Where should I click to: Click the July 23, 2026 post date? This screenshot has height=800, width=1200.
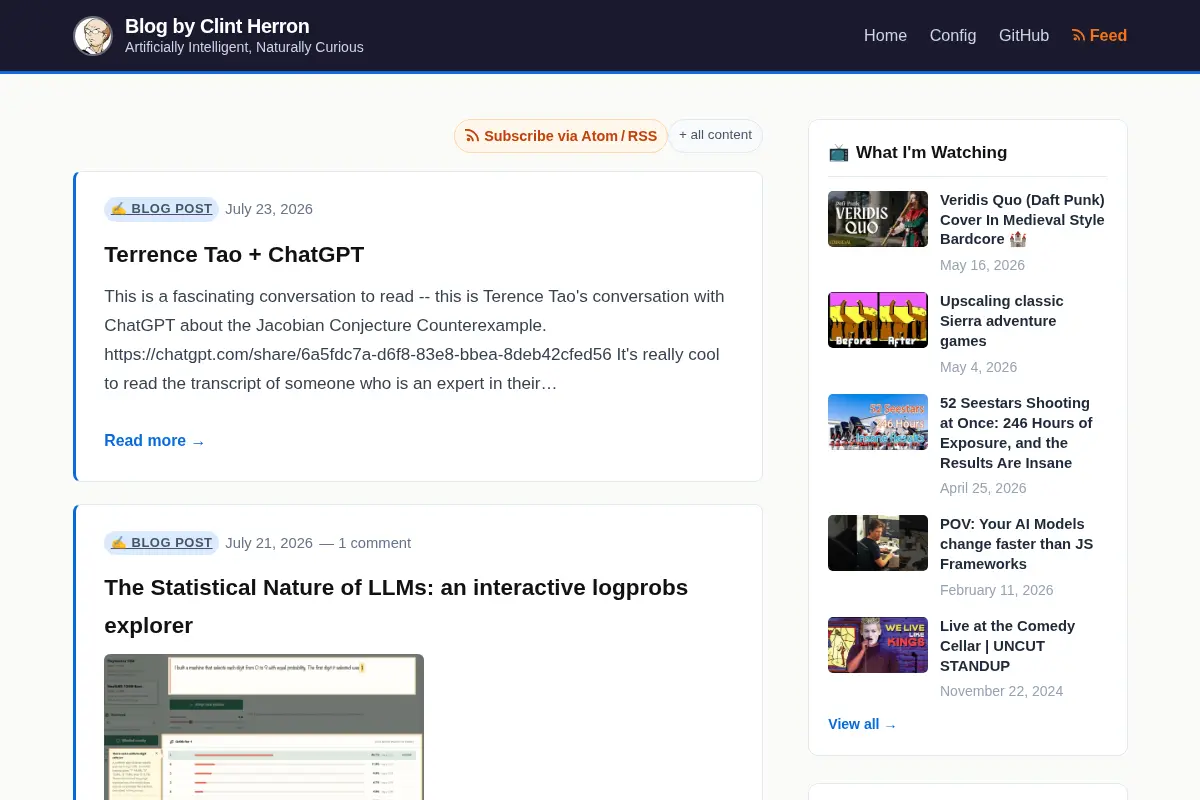point(269,209)
